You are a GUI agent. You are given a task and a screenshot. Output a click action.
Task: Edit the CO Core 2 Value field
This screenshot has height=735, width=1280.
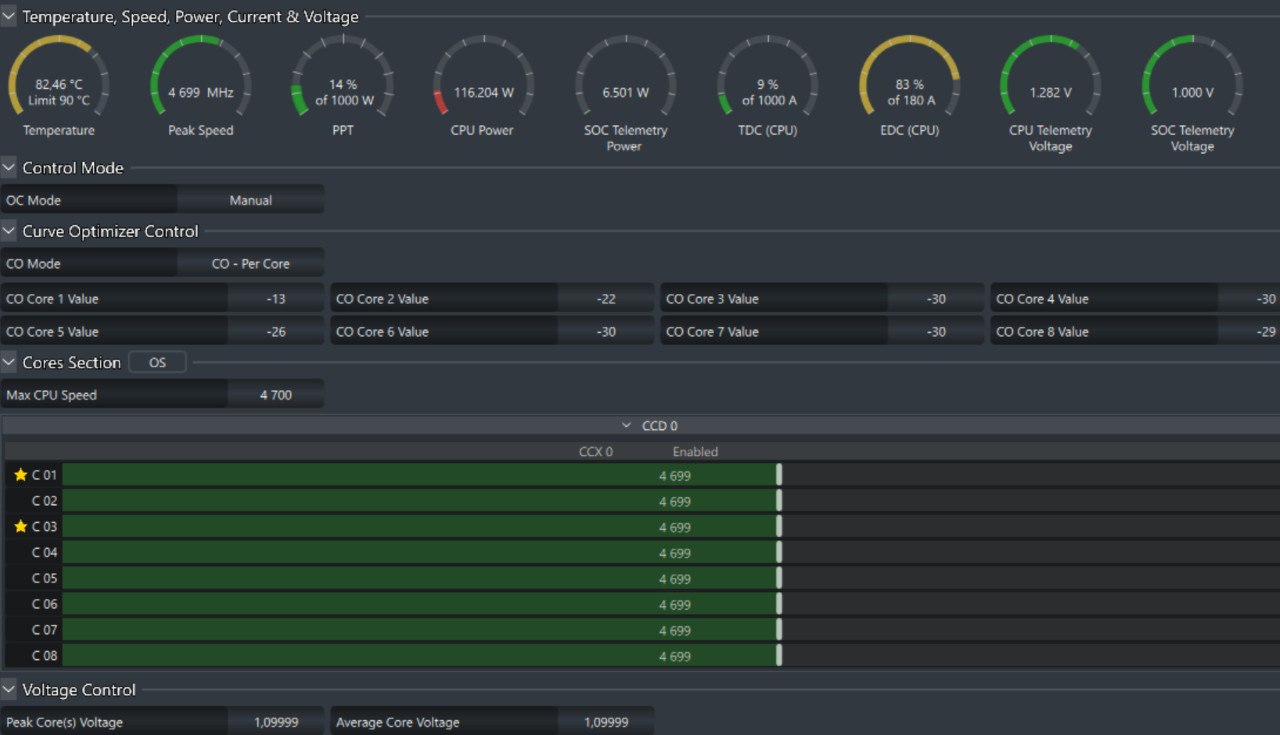[x=606, y=299]
